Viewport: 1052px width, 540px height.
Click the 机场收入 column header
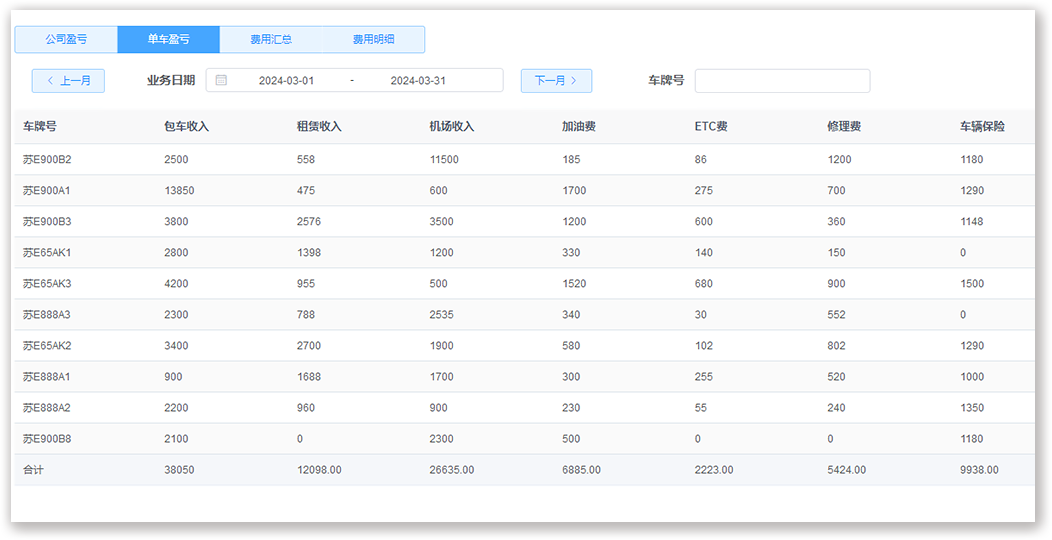pyautogui.click(x=452, y=127)
